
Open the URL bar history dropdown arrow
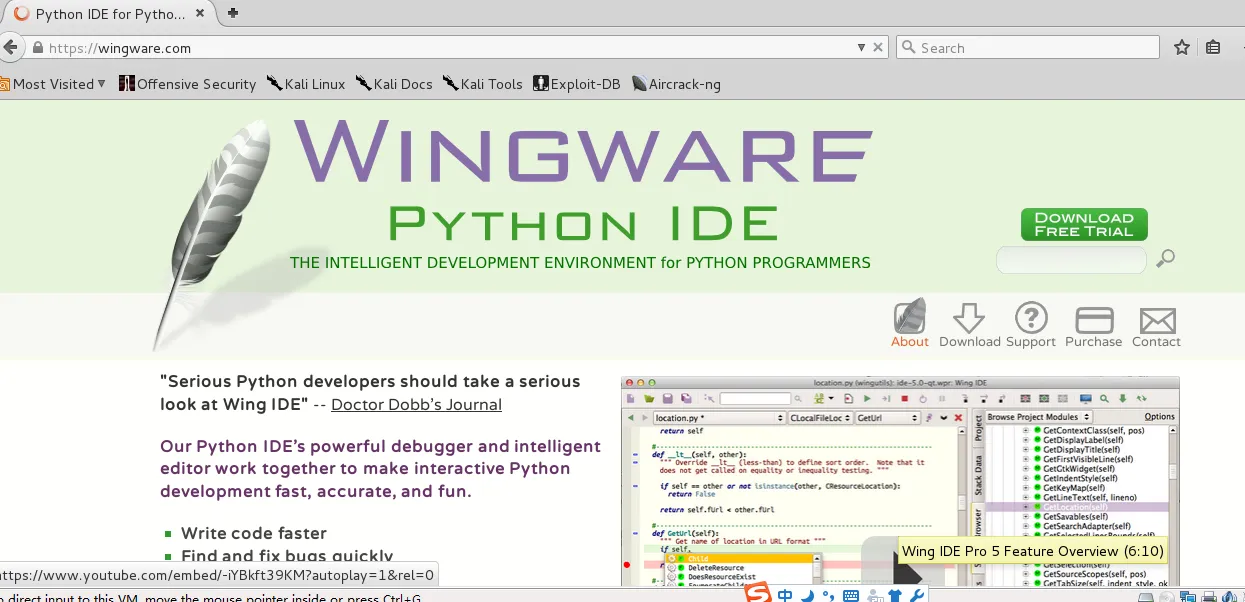[x=861, y=48]
